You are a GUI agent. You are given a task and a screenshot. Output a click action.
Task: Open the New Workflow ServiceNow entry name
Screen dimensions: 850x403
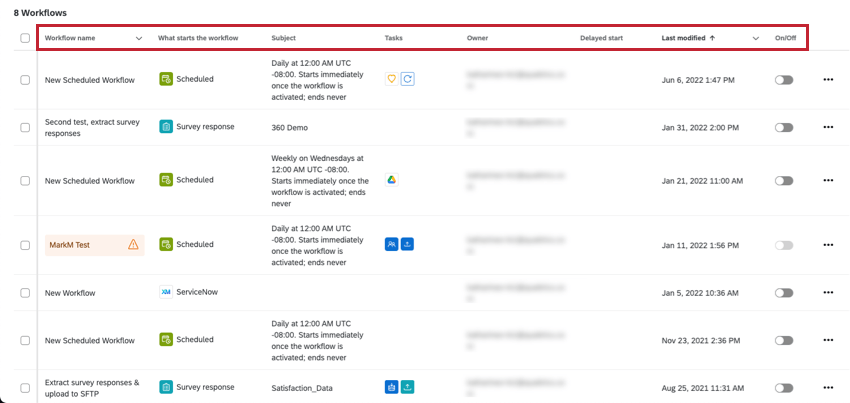[x=70, y=293]
